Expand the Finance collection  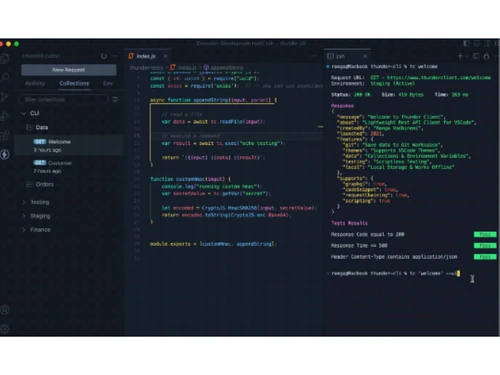tap(24, 229)
